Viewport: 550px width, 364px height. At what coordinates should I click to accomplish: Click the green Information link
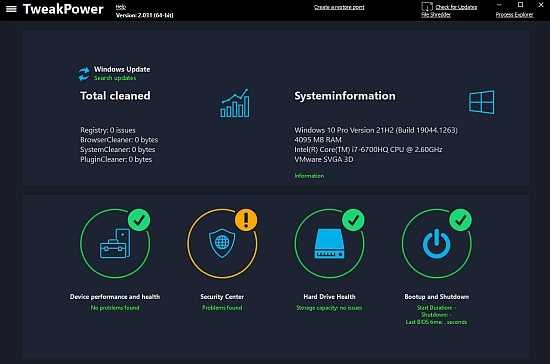[309, 176]
